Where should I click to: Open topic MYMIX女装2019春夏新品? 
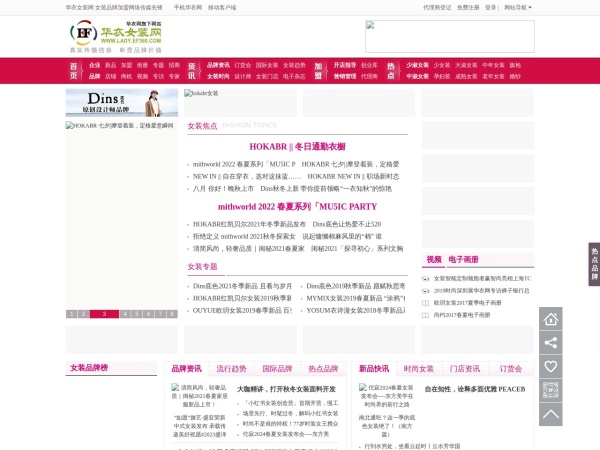point(356,298)
